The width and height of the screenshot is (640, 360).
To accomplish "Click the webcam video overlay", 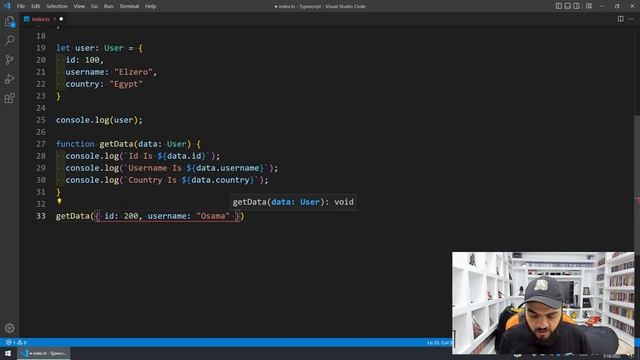I will [543, 303].
